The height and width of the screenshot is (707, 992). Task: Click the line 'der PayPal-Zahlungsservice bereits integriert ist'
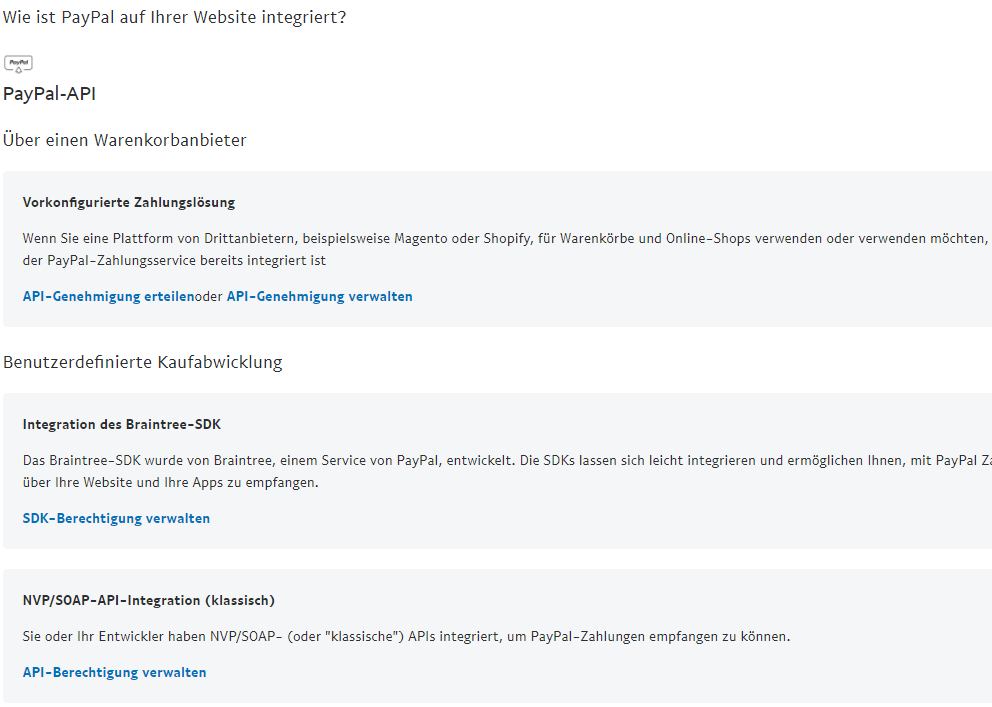(175, 261)
